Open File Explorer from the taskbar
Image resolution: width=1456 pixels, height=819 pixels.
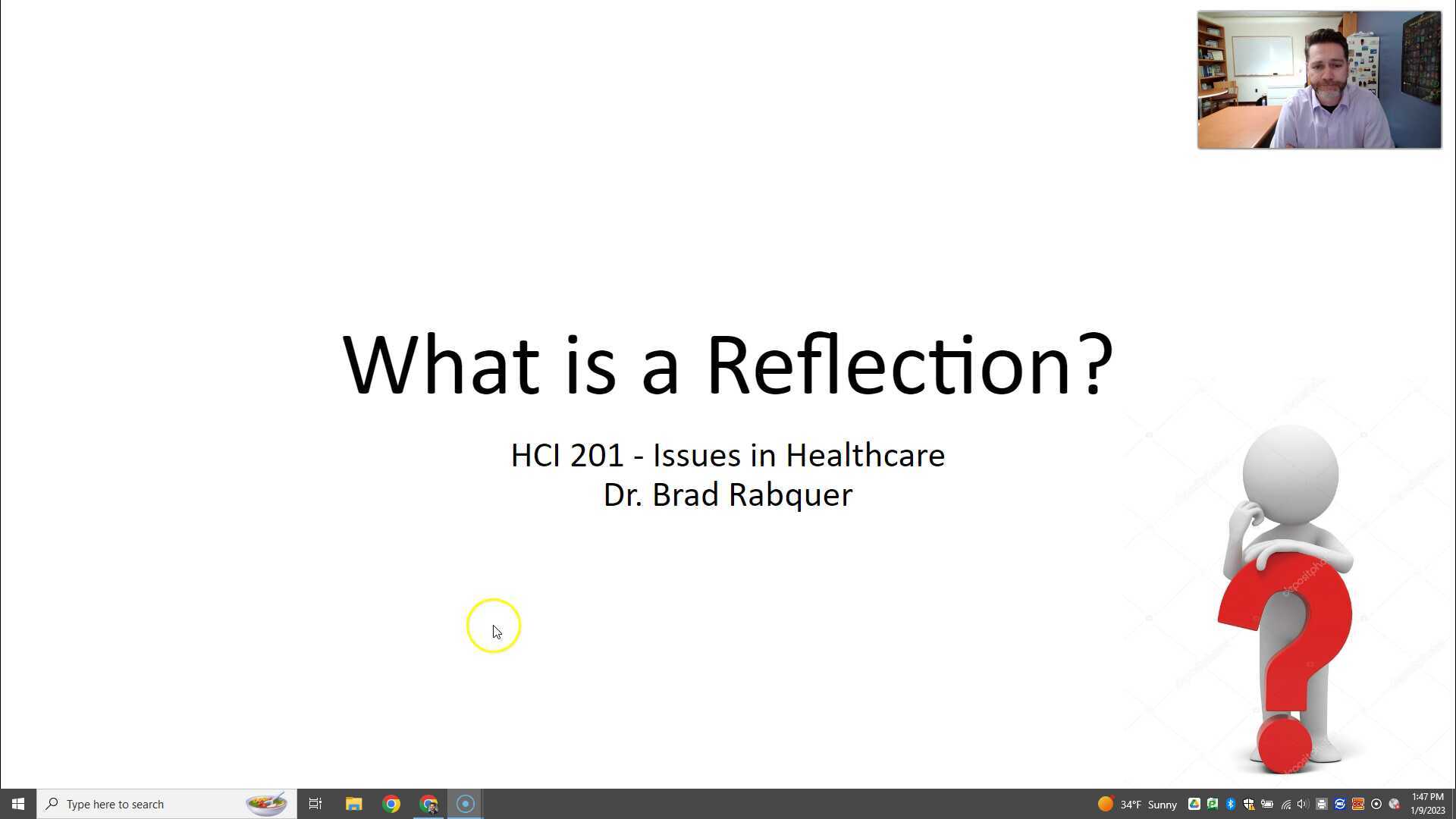click(353, 804)
